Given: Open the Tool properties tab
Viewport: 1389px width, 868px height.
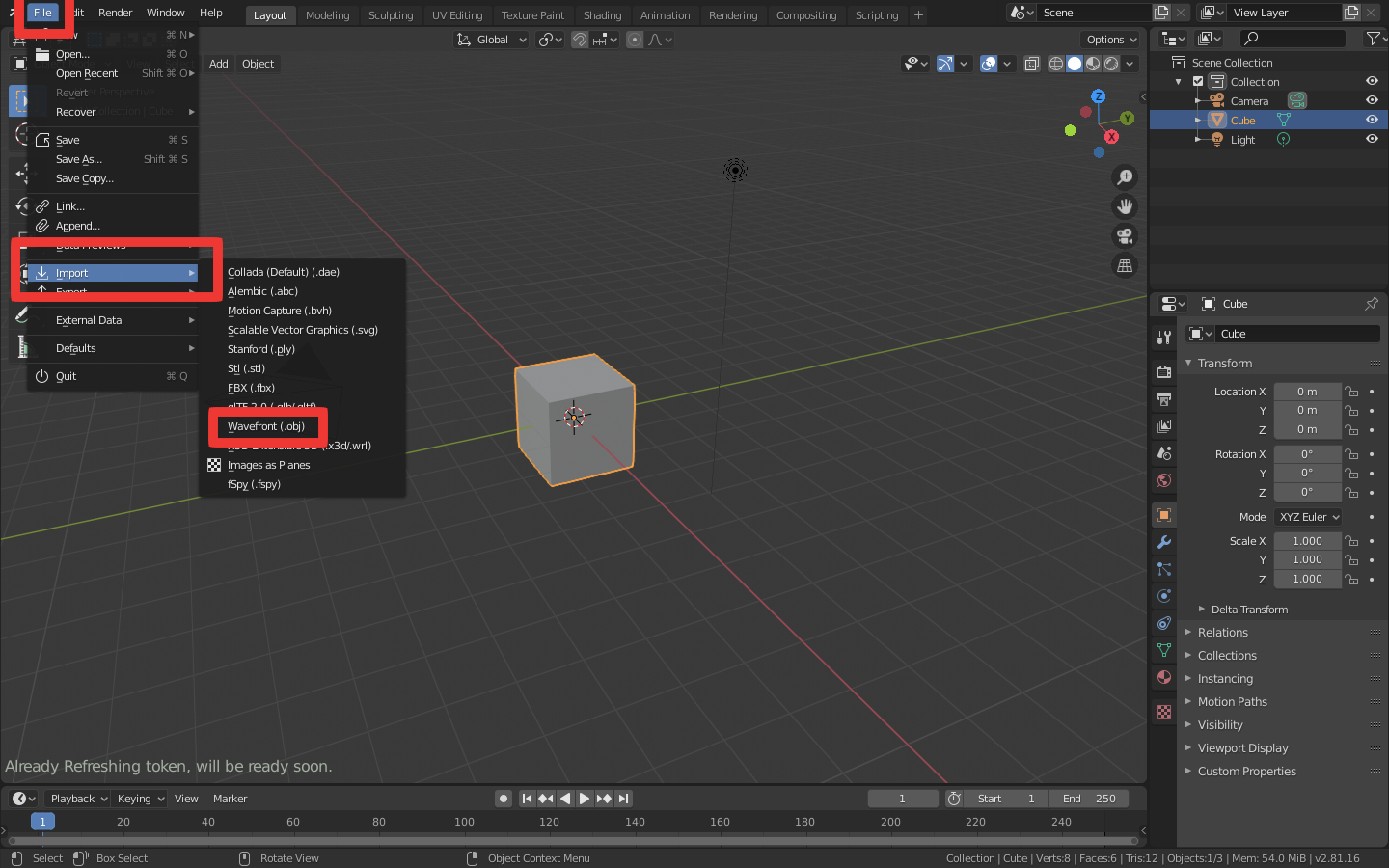Looking at the screenshot, I should [x=1164, y=337].
